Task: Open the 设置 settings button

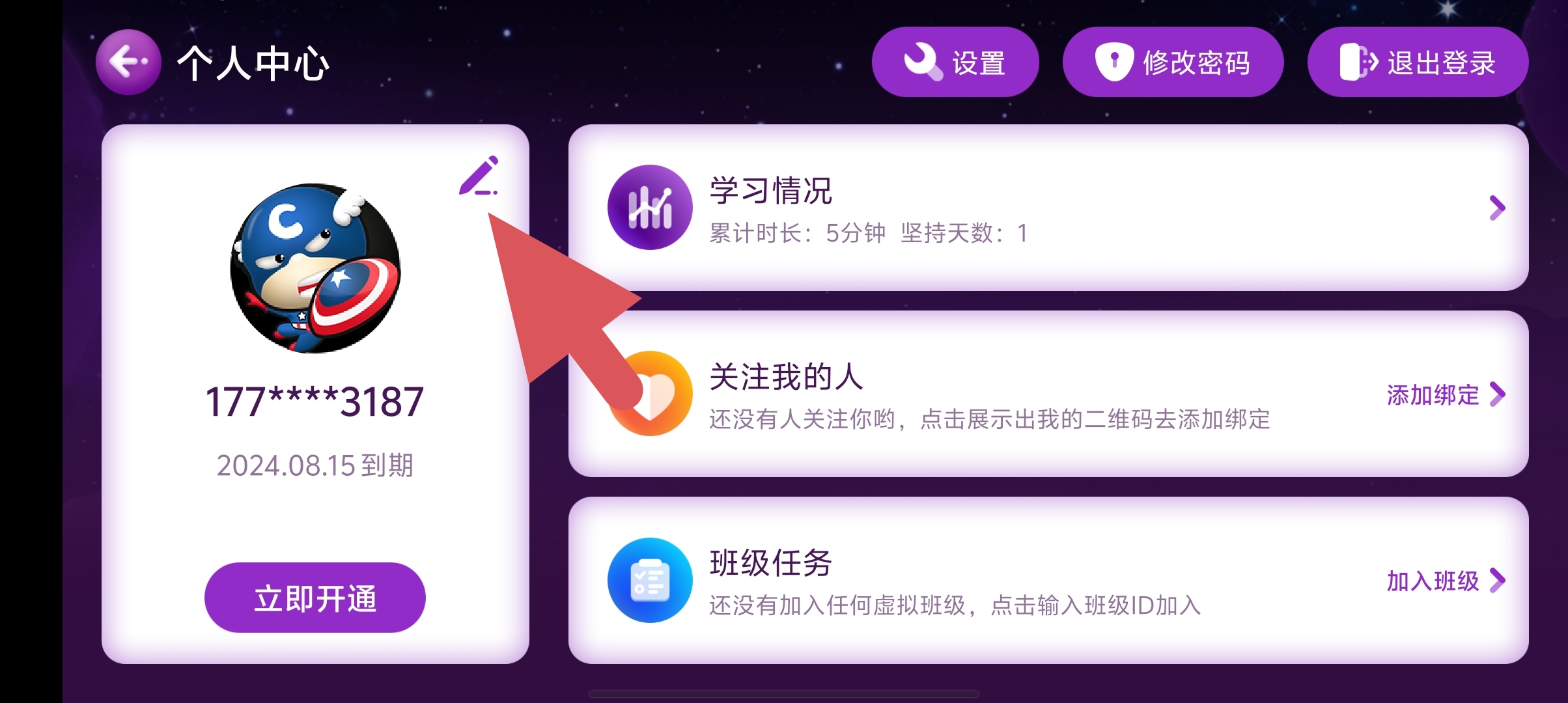Action: pos(955,62)
